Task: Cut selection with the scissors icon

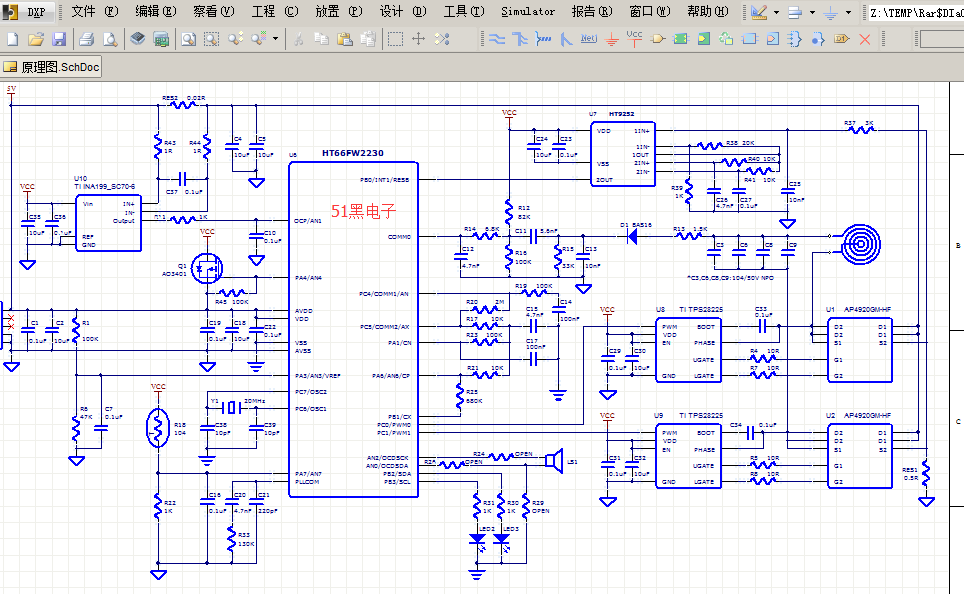Action: click(298, 39)
